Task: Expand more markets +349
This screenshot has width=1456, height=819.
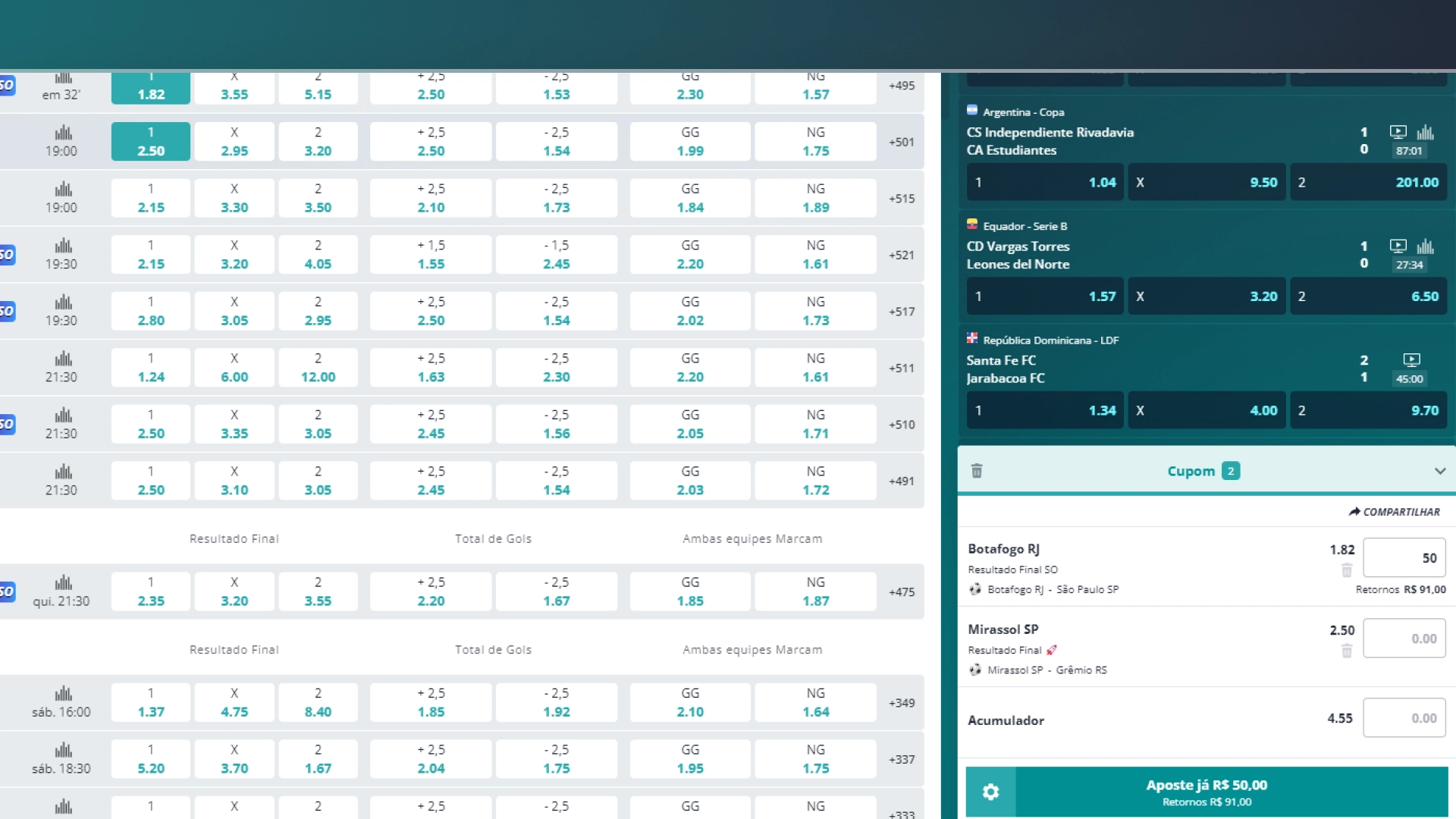Action: click(x=902, y=703)
